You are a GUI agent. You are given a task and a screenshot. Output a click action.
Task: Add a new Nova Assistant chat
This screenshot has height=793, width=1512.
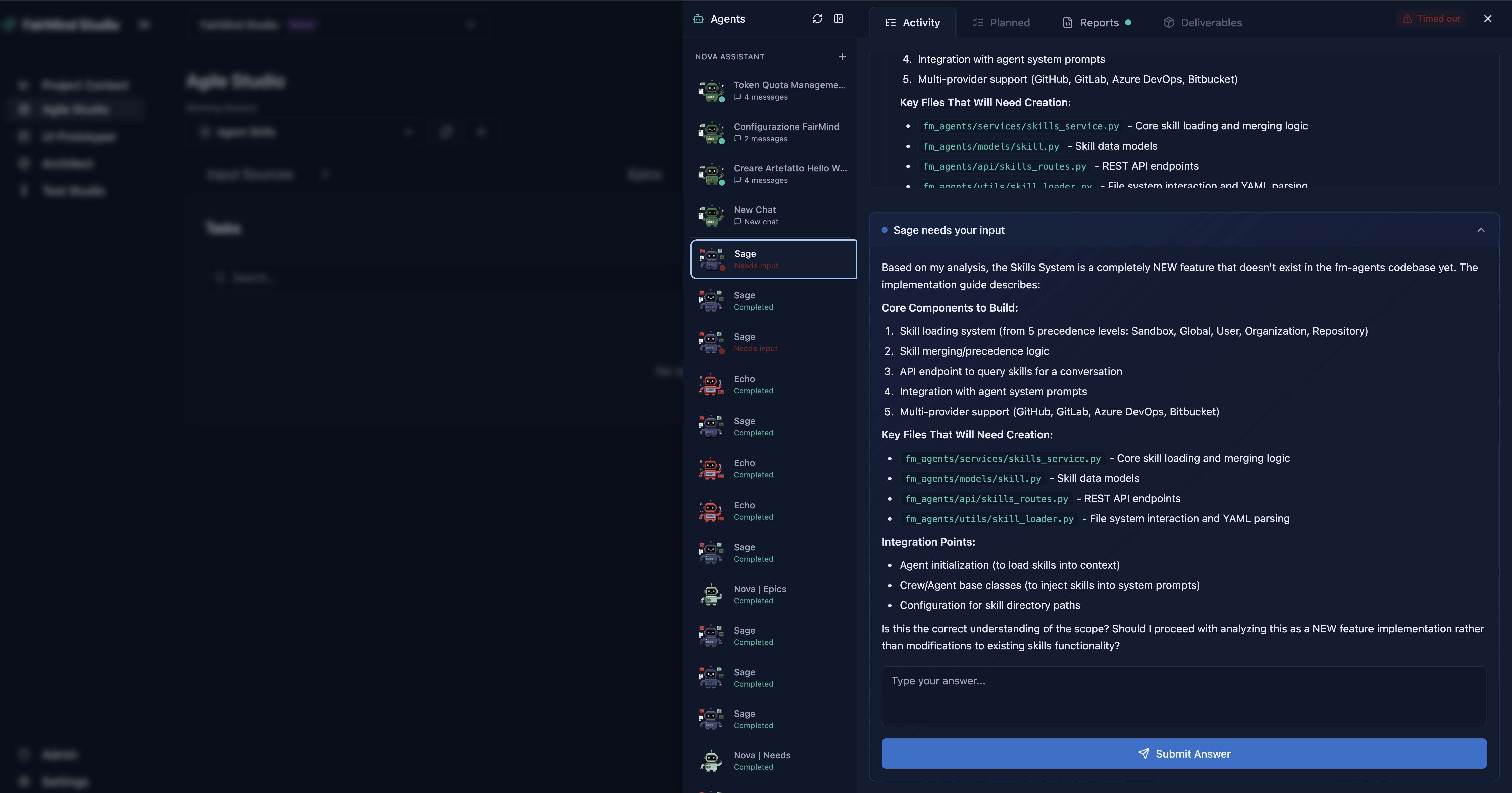(842, 56)
